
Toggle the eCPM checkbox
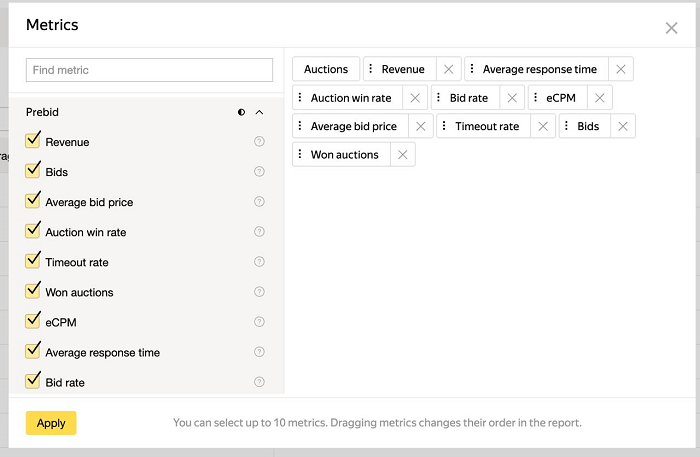coord(33,321)
